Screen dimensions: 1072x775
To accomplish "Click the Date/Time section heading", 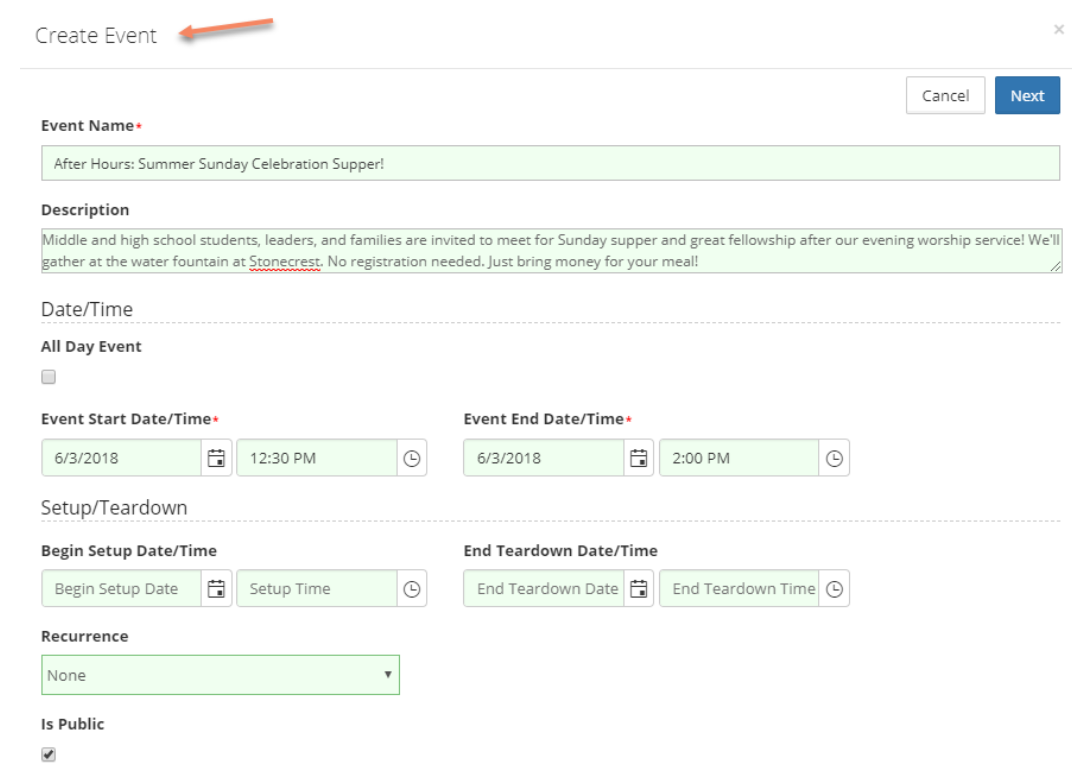I will [87, 309].
